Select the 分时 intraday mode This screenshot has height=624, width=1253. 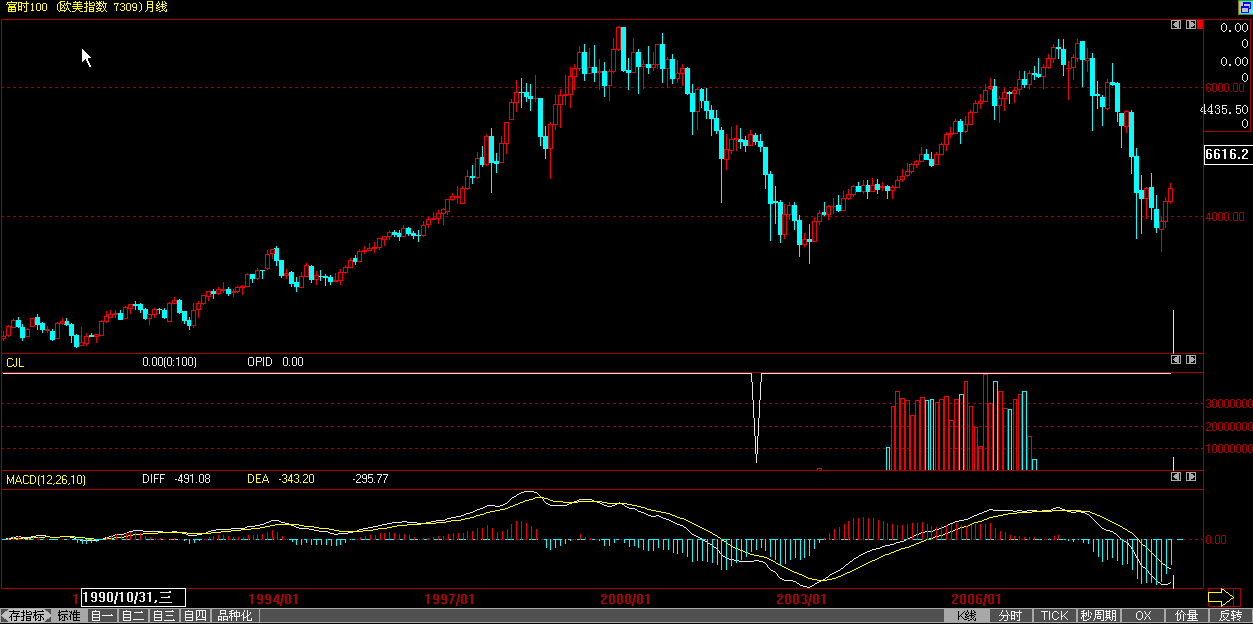click(1010, 616)
